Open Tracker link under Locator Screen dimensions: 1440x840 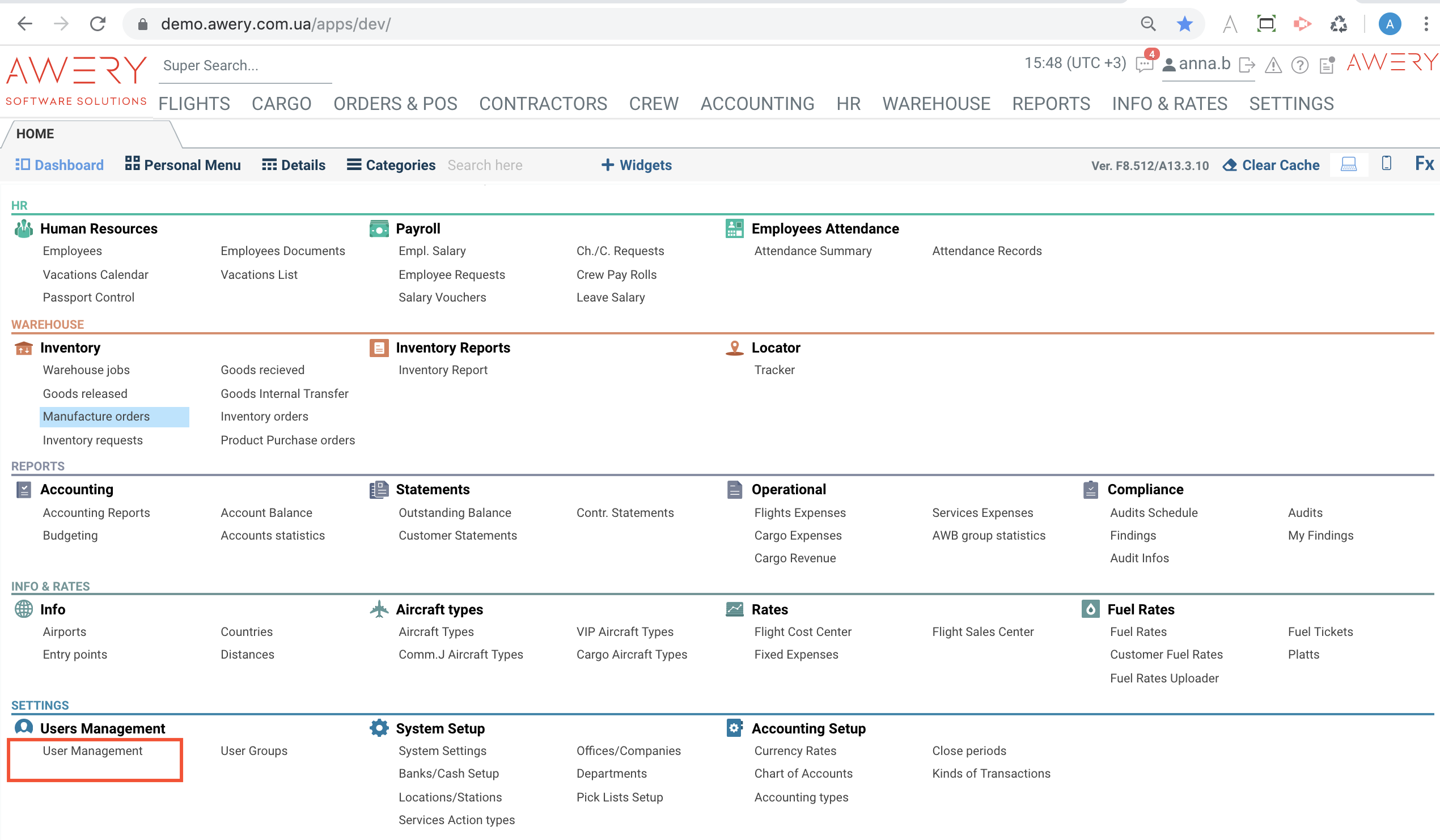coord(774,370)
